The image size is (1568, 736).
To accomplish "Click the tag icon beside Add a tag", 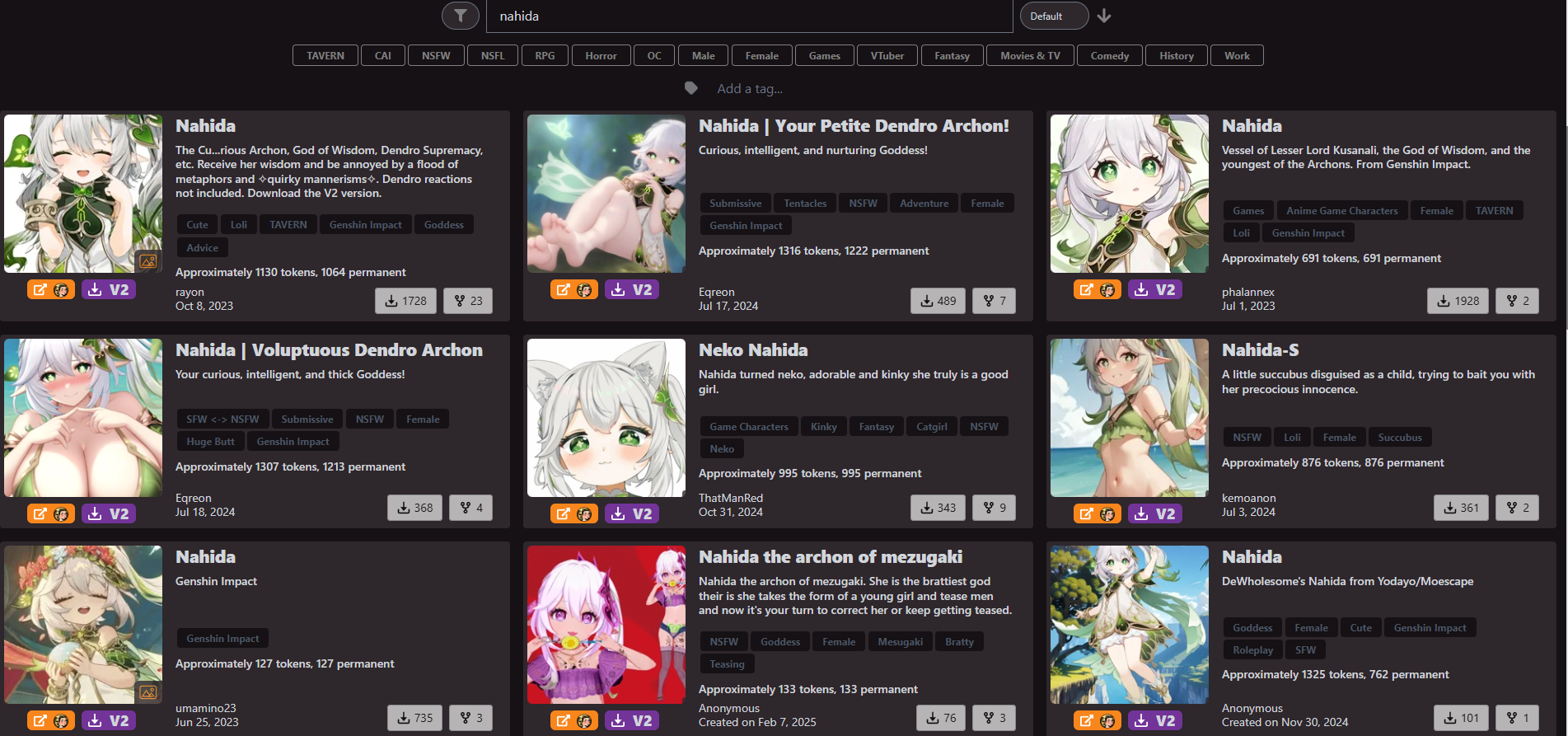I will [x=691, y=88].
